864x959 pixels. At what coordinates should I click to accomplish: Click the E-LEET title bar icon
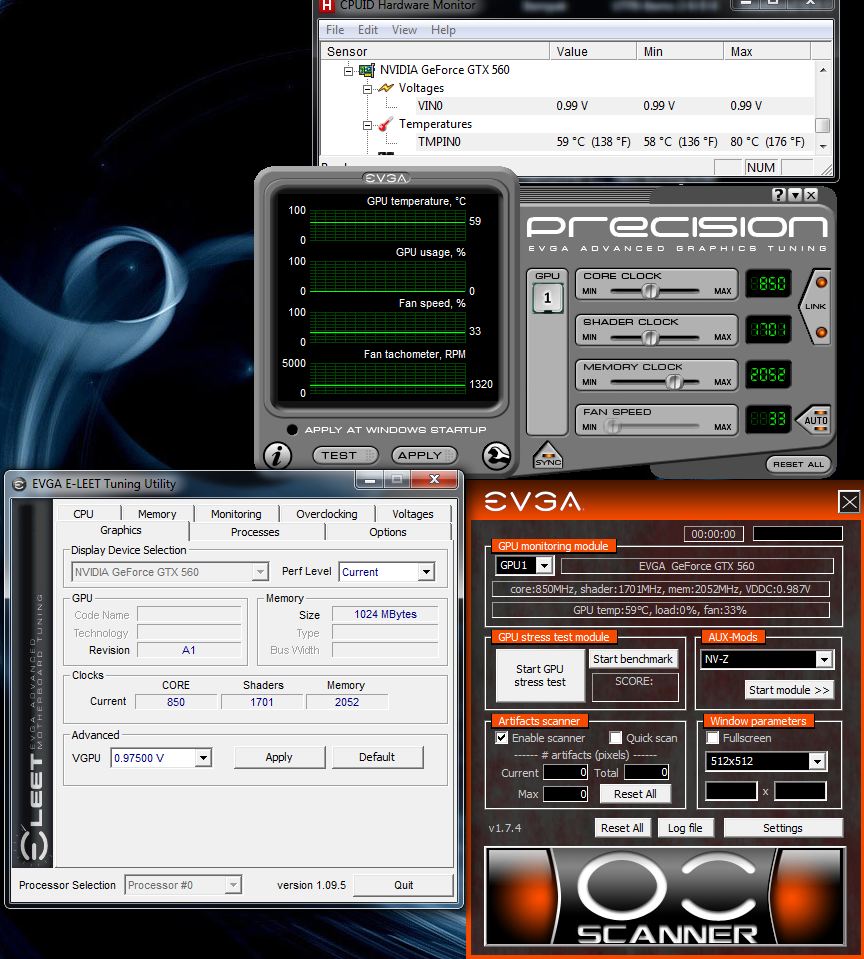point(20,484)
